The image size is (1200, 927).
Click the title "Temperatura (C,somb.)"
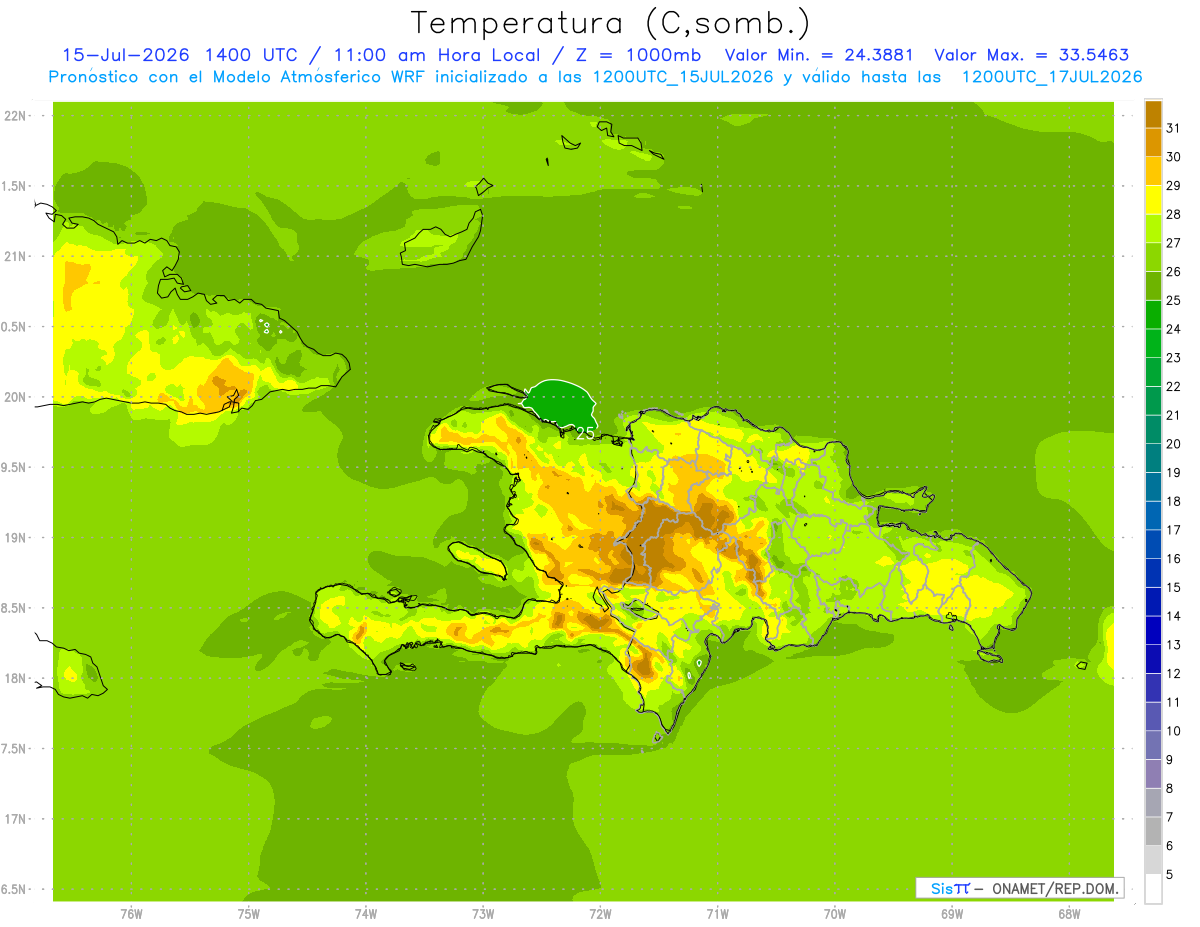(x=610, y=24)
